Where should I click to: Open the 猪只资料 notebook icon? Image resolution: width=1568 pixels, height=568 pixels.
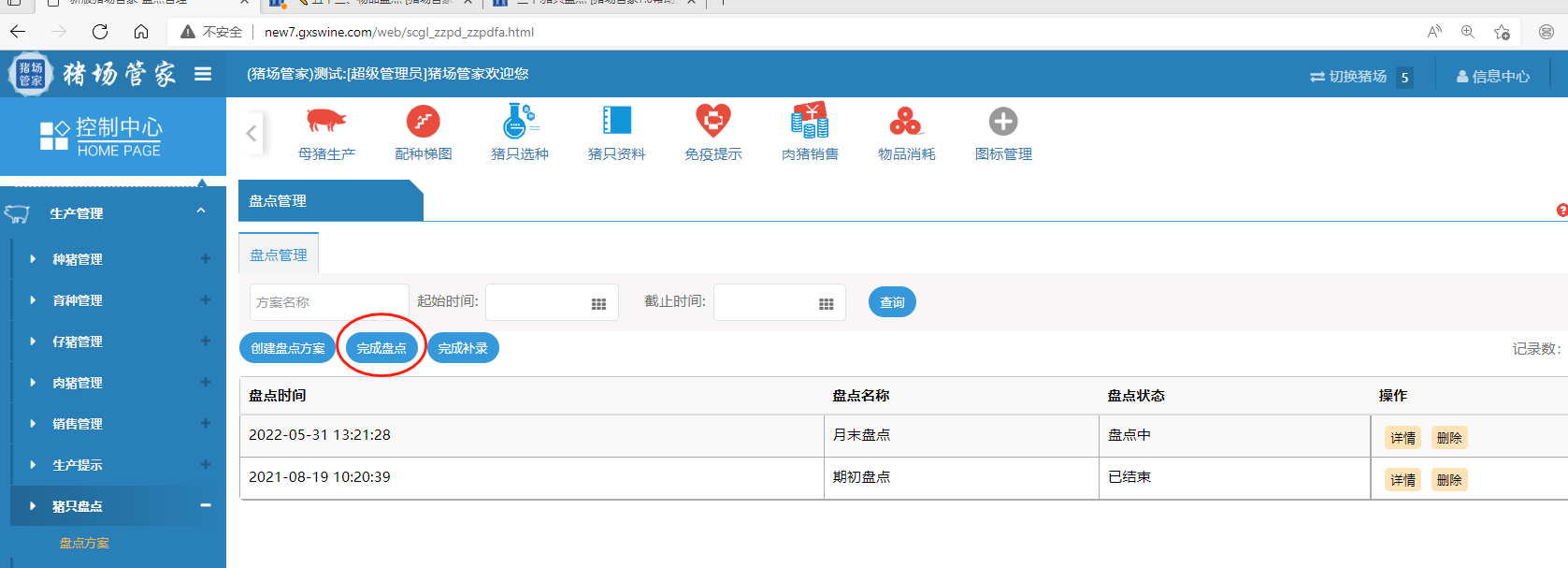(616, 122)
